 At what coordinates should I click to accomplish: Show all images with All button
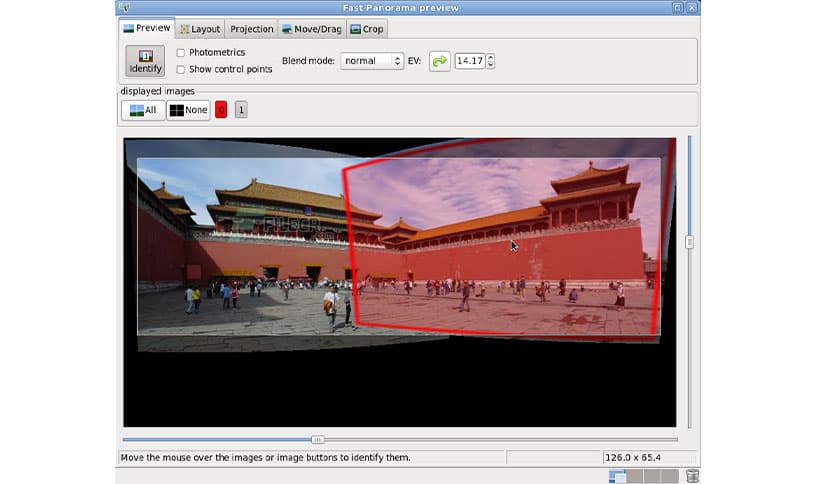143,110
